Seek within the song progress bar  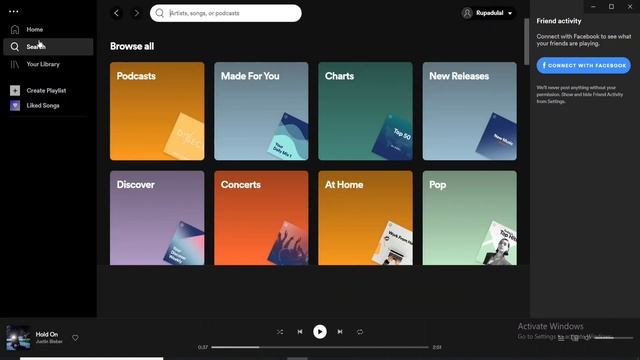point(320,347)
